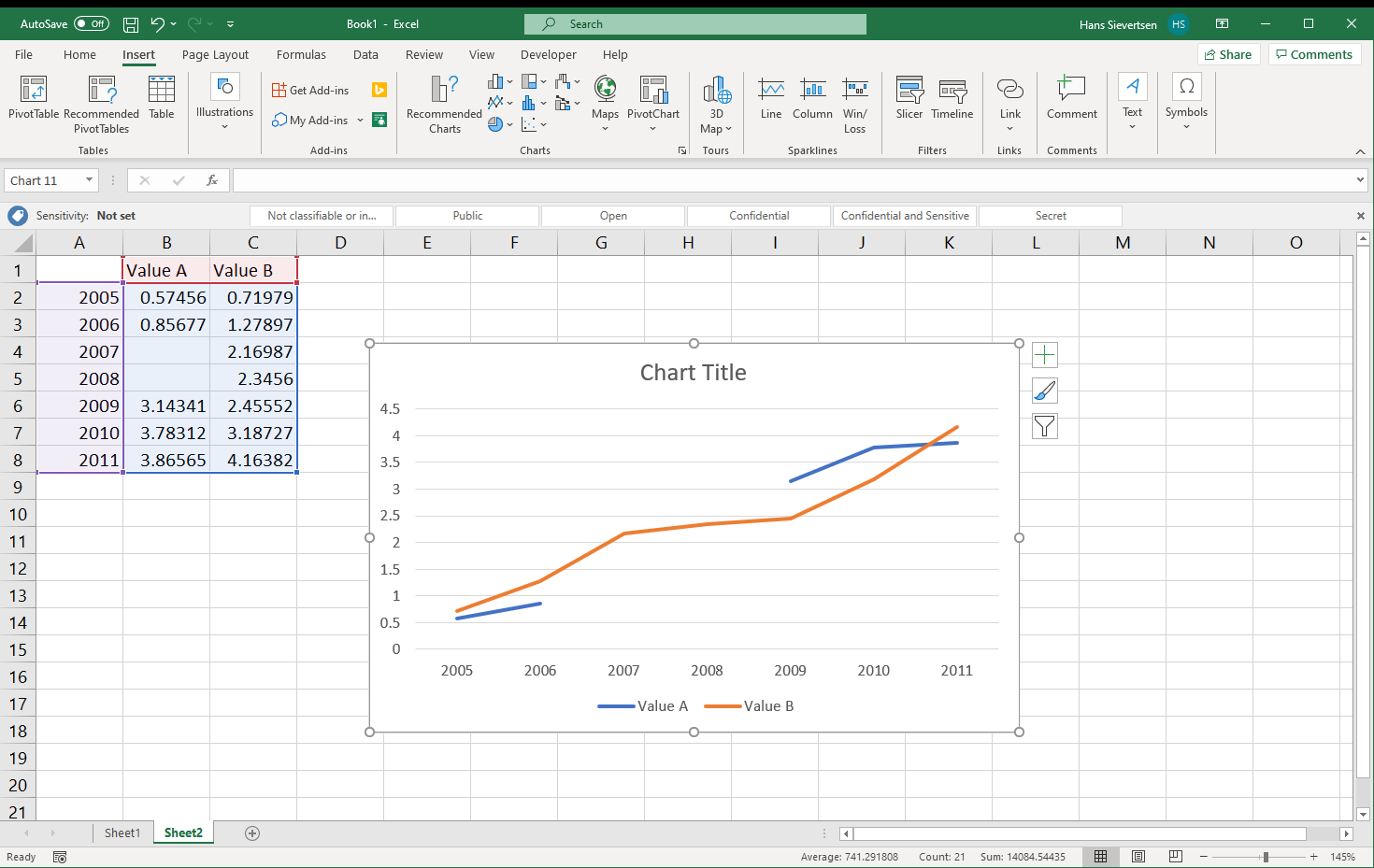Click the PivotChart icon
Viewport: 1374px width, 868px height.
click(x=653, y=90)
